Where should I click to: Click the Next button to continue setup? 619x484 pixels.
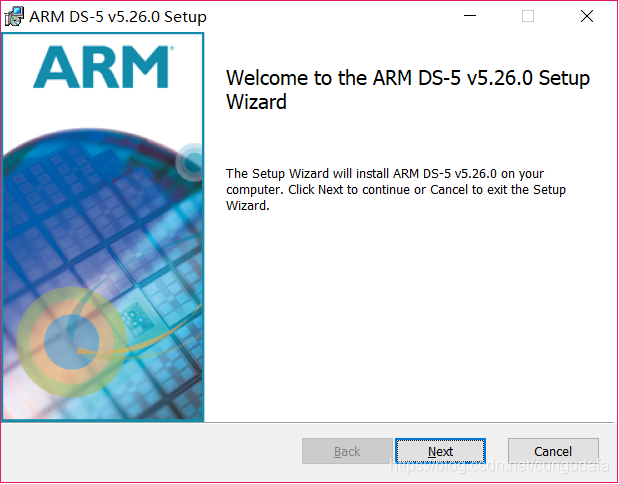(x=440, y=451)
